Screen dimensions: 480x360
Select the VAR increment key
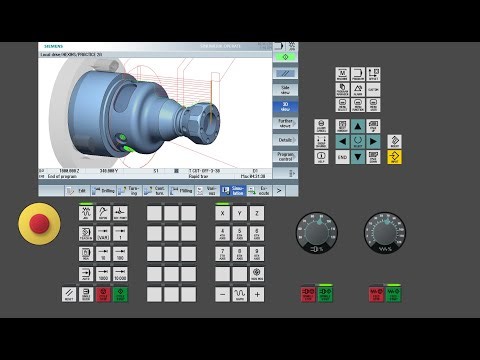pos(103,234)
